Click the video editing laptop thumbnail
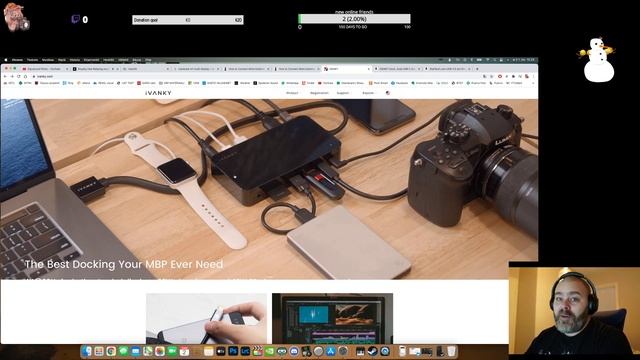 [x=332, y=318]
